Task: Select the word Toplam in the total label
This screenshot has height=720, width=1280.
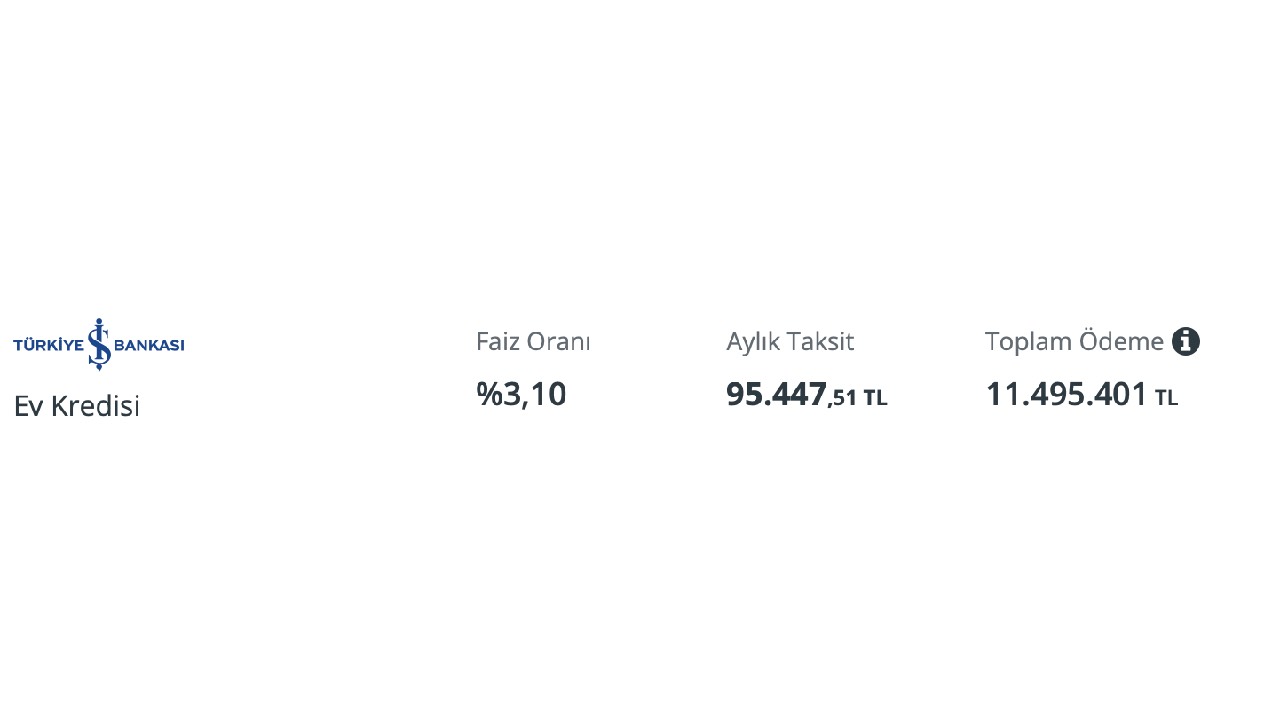Action: (x=1028, y=342)
